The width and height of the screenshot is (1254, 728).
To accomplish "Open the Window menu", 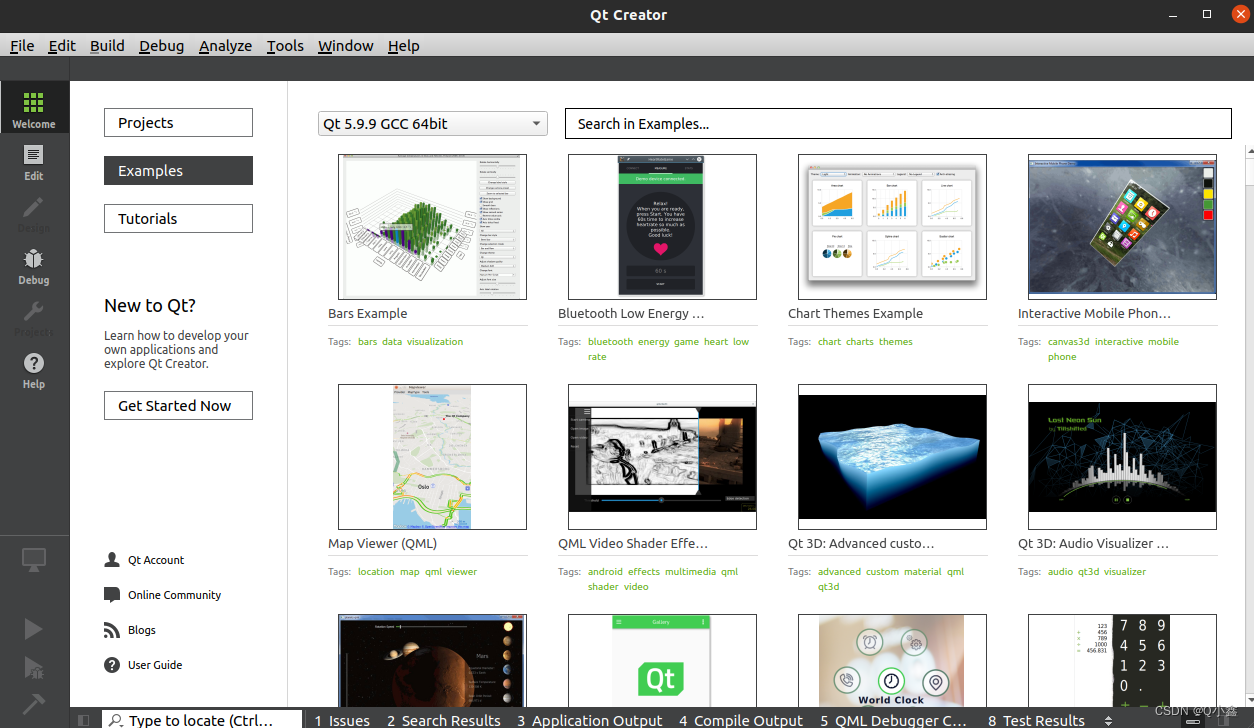I will pyautogui.click(x=345, y=45).
